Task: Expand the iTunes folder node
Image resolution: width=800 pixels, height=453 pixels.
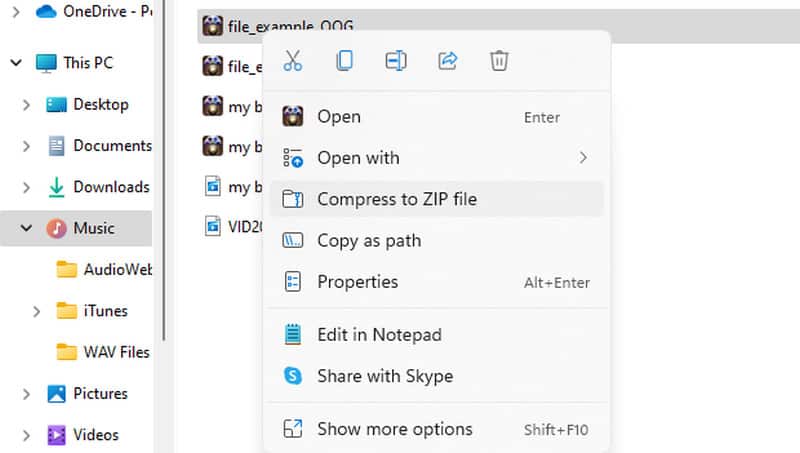Action: (x=37, y=311)
